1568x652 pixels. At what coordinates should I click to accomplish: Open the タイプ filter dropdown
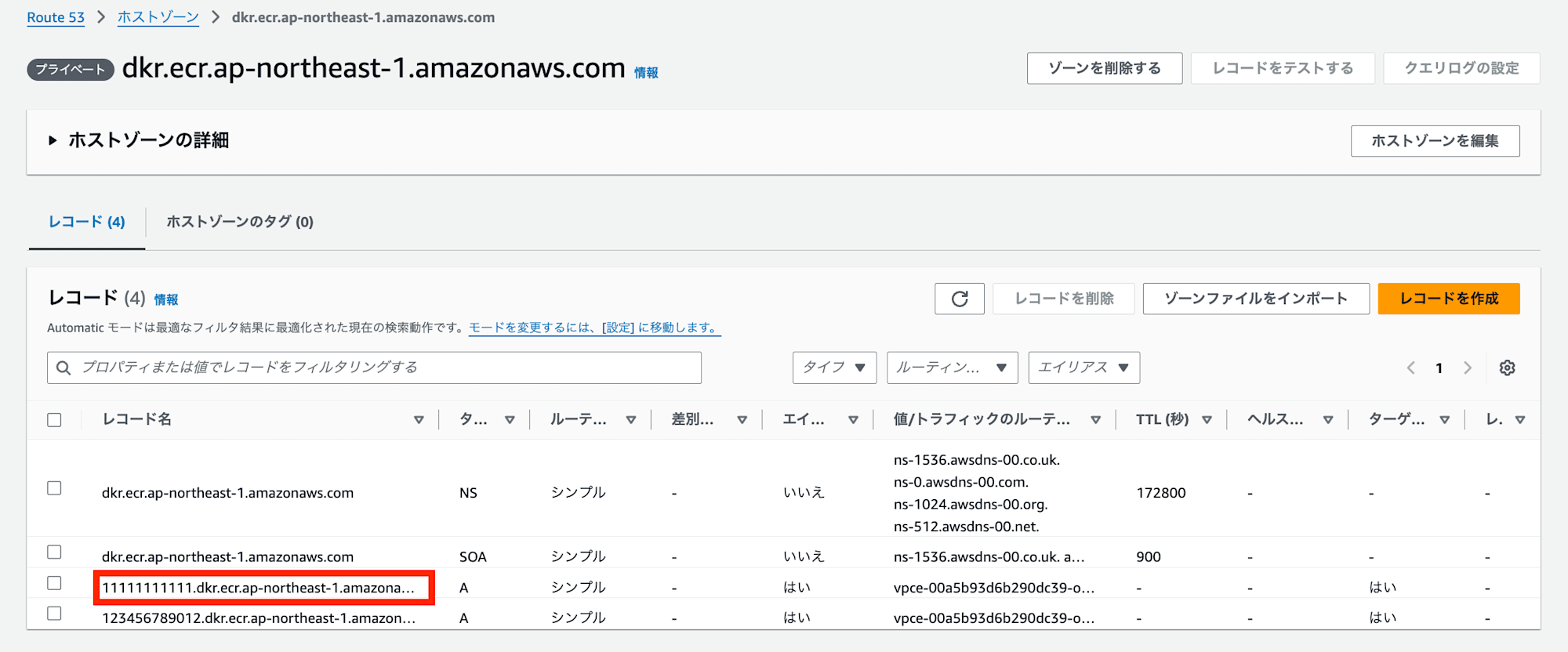coord(834,368)
